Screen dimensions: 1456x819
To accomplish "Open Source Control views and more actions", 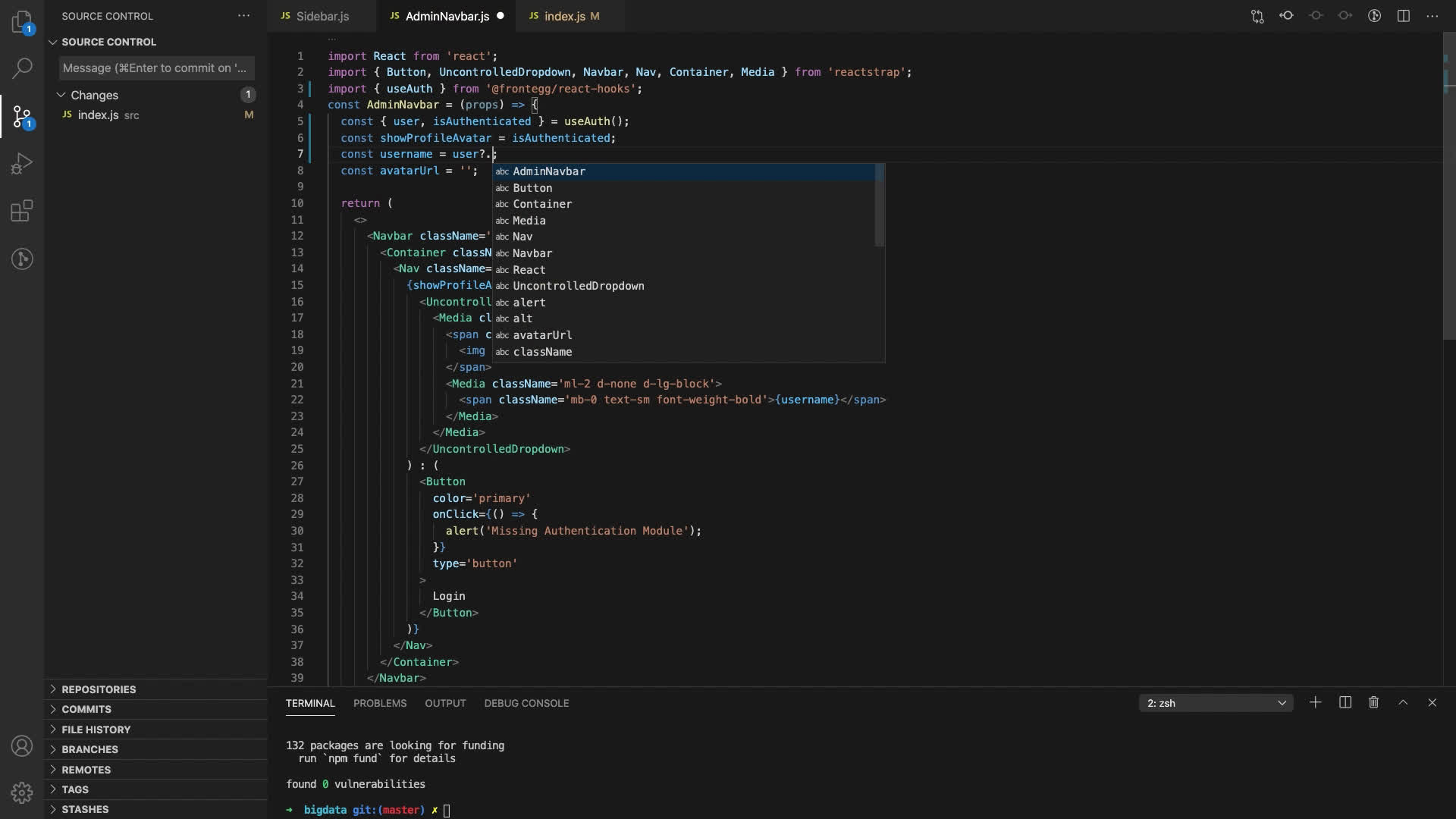I will (x=243, y=16).
